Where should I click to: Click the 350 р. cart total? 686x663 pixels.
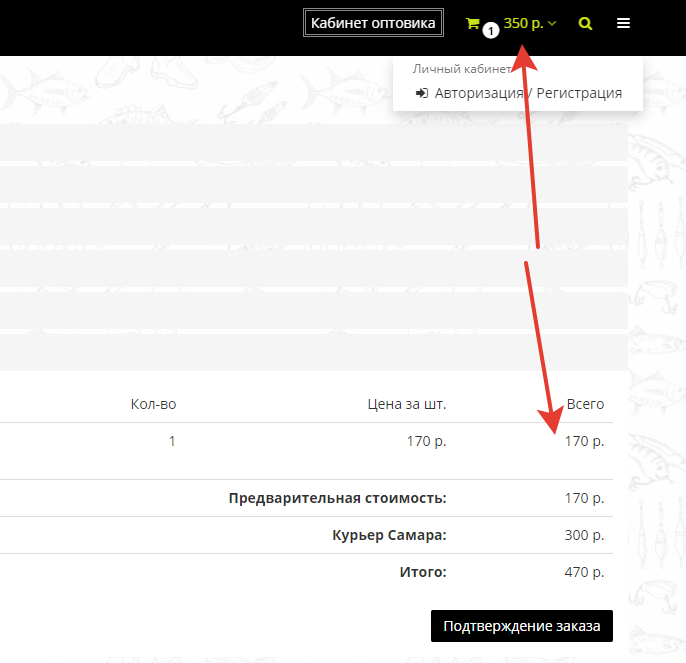click(523, 23)
